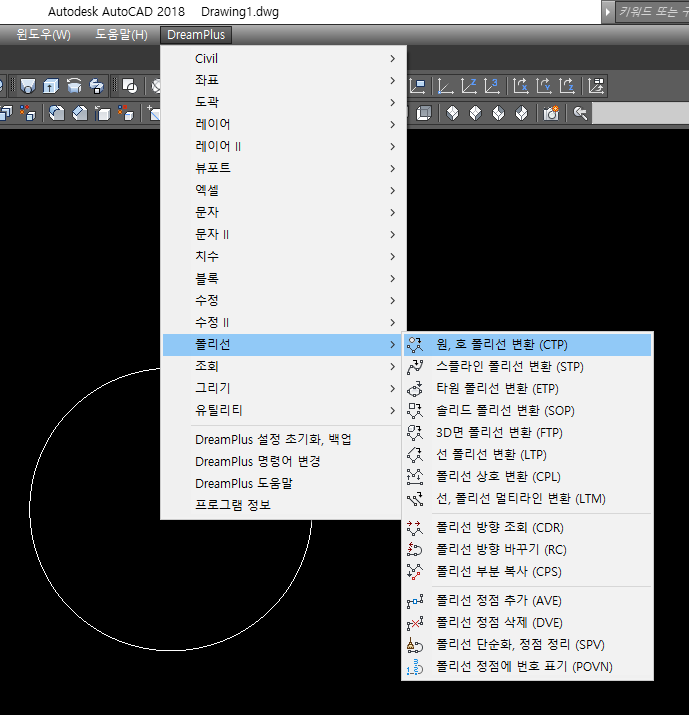
Task: Click the Previous View arrow icon
Action: pos(580,113)
